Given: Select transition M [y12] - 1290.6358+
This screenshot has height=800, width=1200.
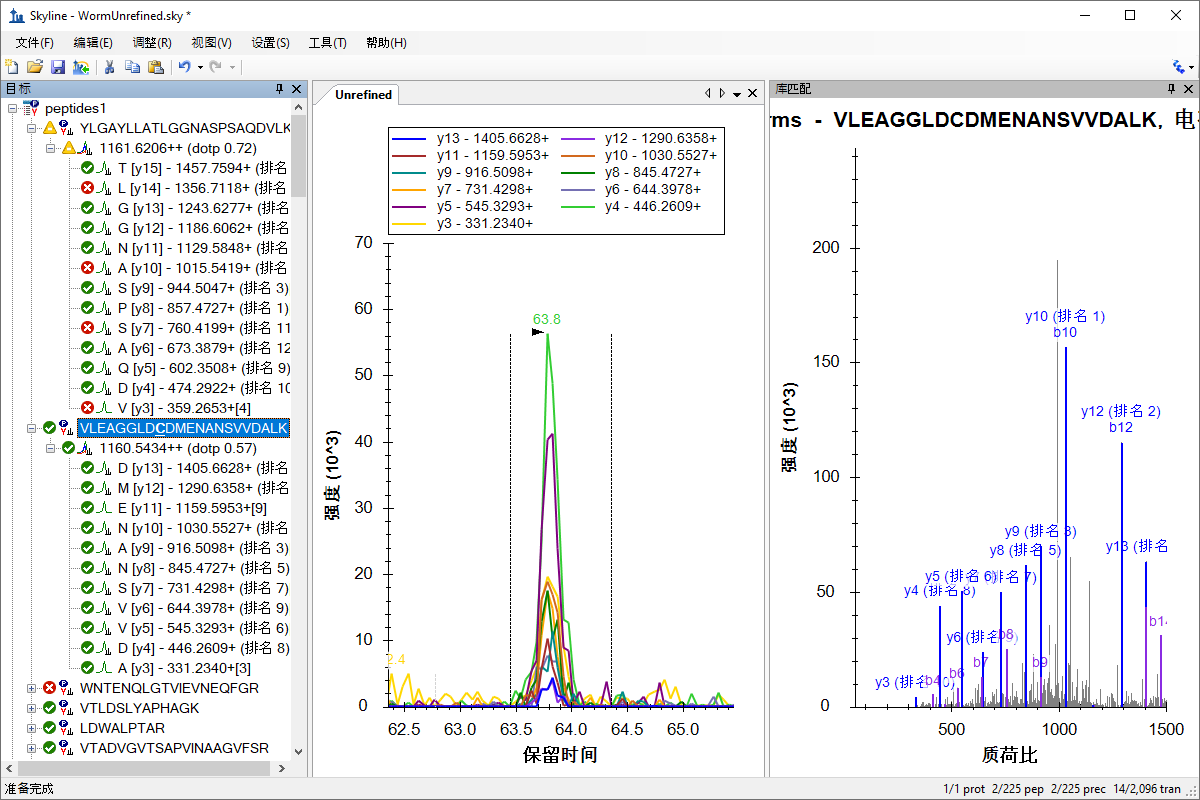Looking at the screenshot, I should [x=203, y=488].
